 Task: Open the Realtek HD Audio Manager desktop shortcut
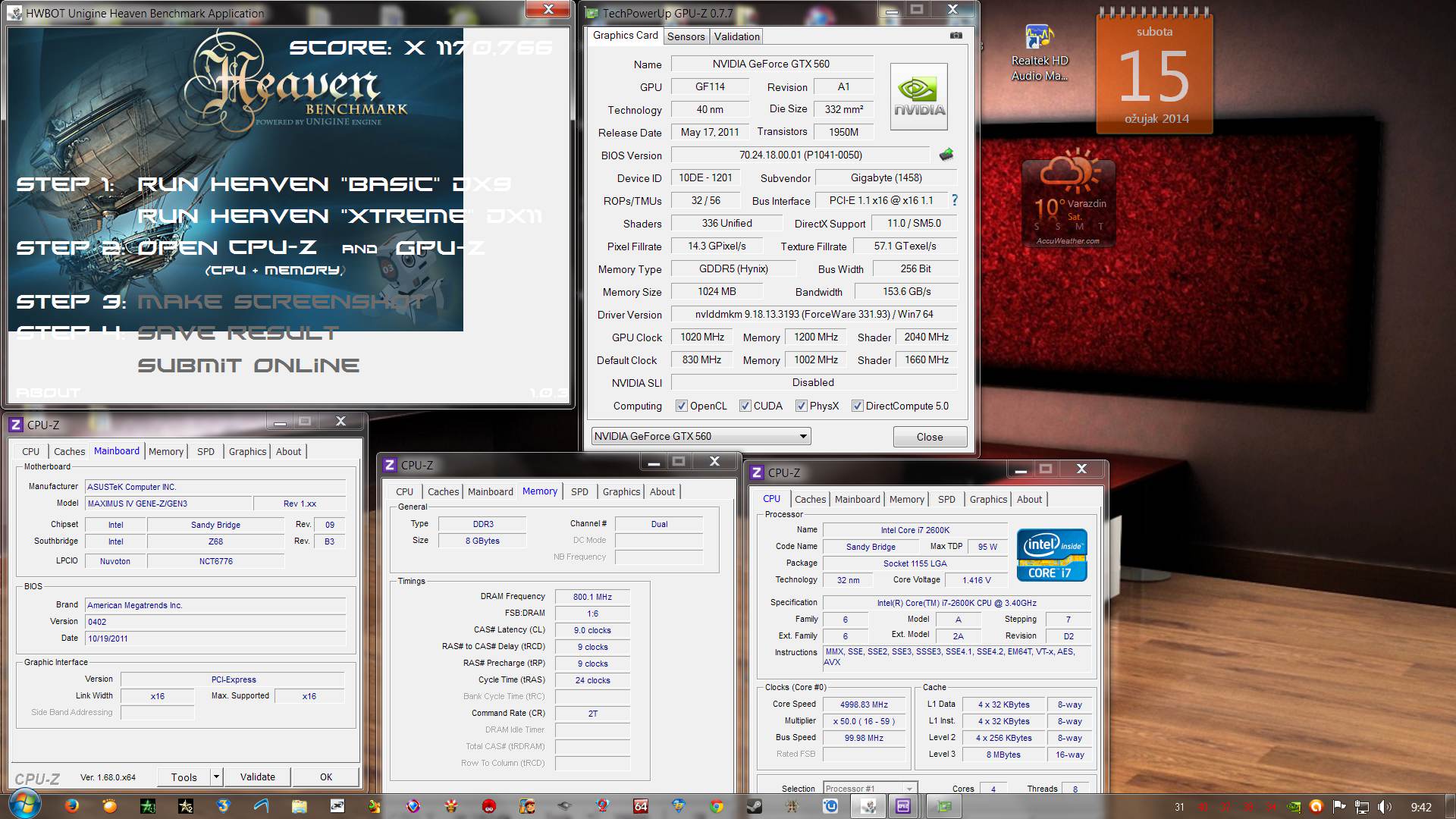tap(1039, 53)
